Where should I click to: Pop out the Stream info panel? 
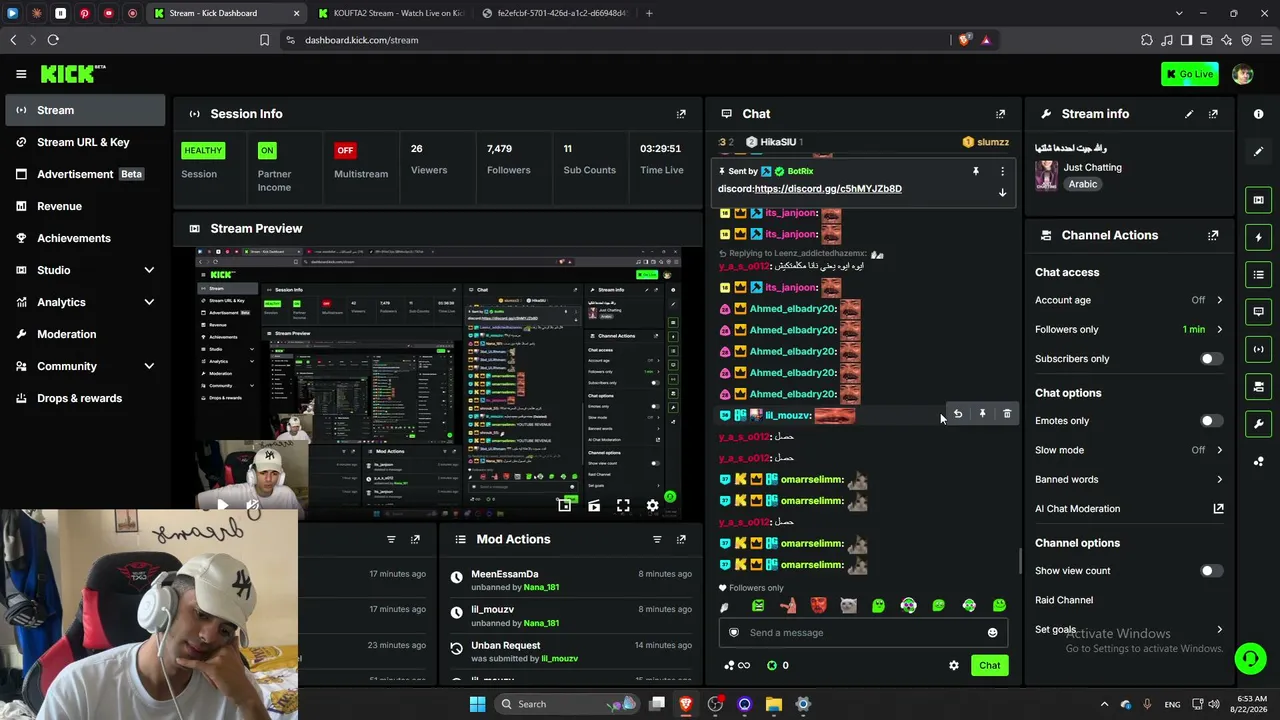[1213, 114]
